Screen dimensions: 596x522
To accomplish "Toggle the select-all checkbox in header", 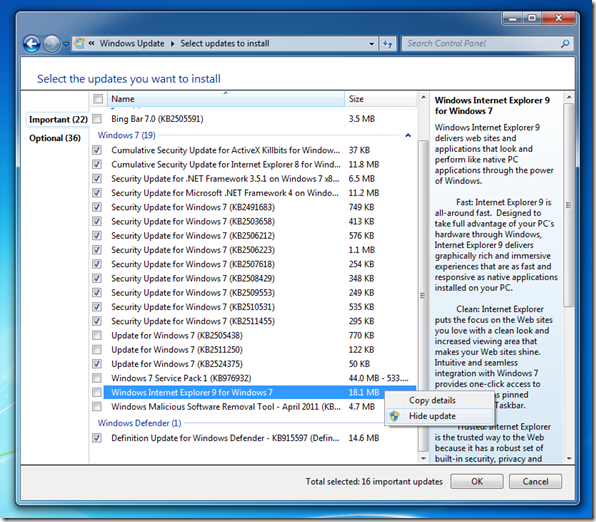I will (x=98, y=99).
